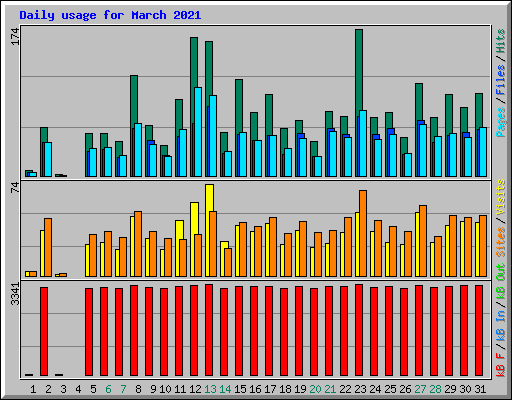The image size is (512, 400).
Task: Click the 'Hits' legend label
Action: pos(500,41)
